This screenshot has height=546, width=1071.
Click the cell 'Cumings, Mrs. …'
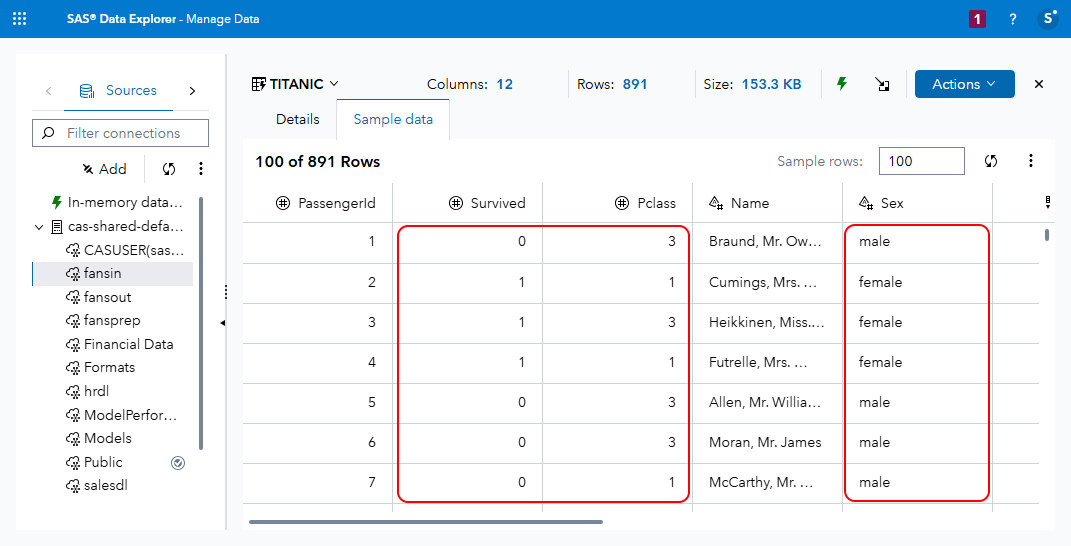(x=768, y=282)
